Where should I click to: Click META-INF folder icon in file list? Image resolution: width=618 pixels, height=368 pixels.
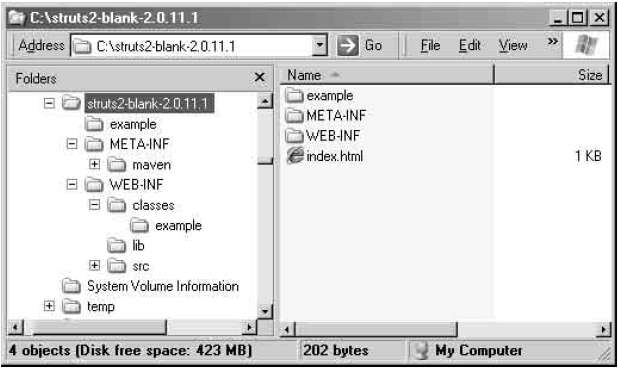click(294, 115)
